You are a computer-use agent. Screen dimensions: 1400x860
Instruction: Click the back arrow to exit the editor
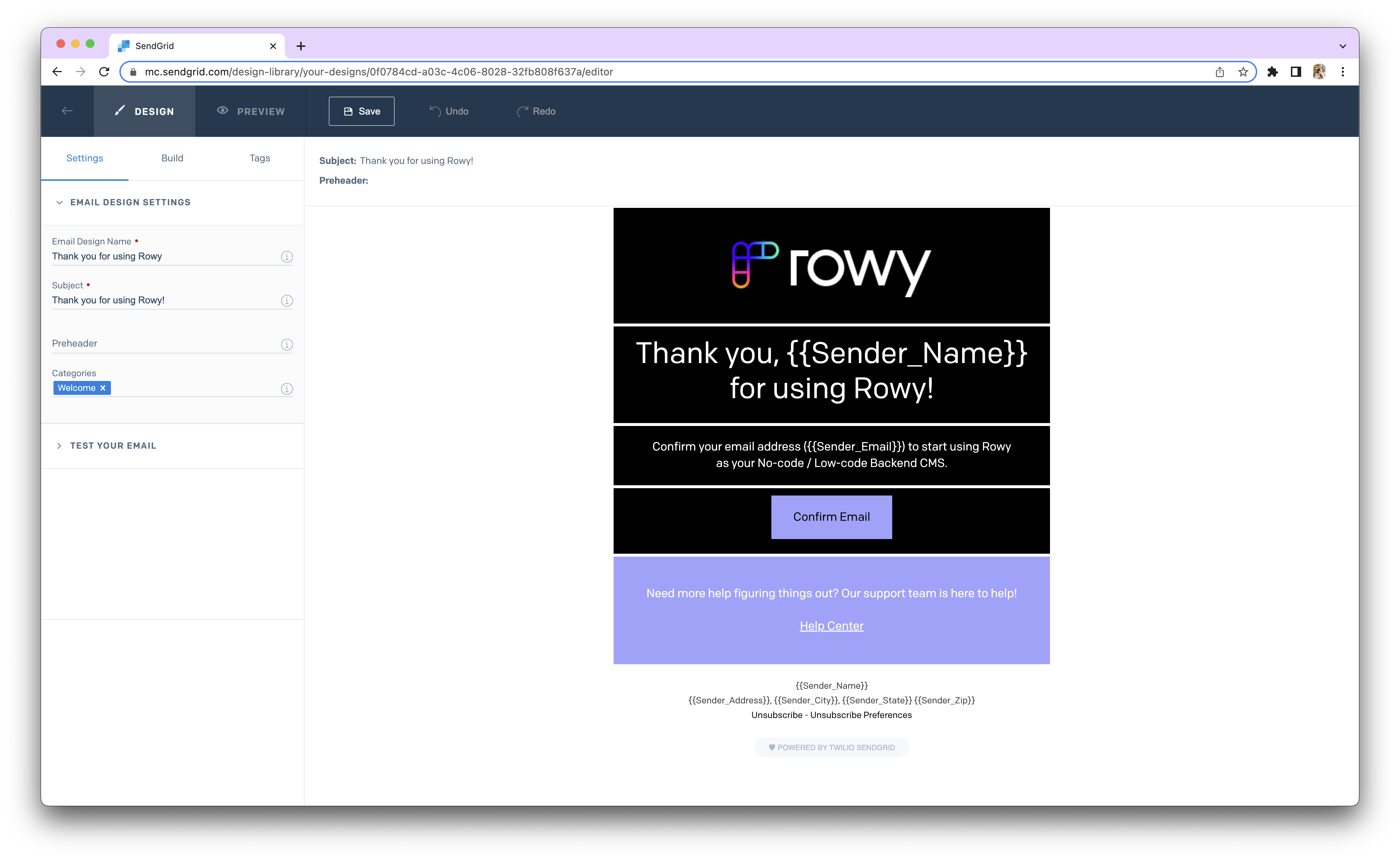click(x=67, y=111)
